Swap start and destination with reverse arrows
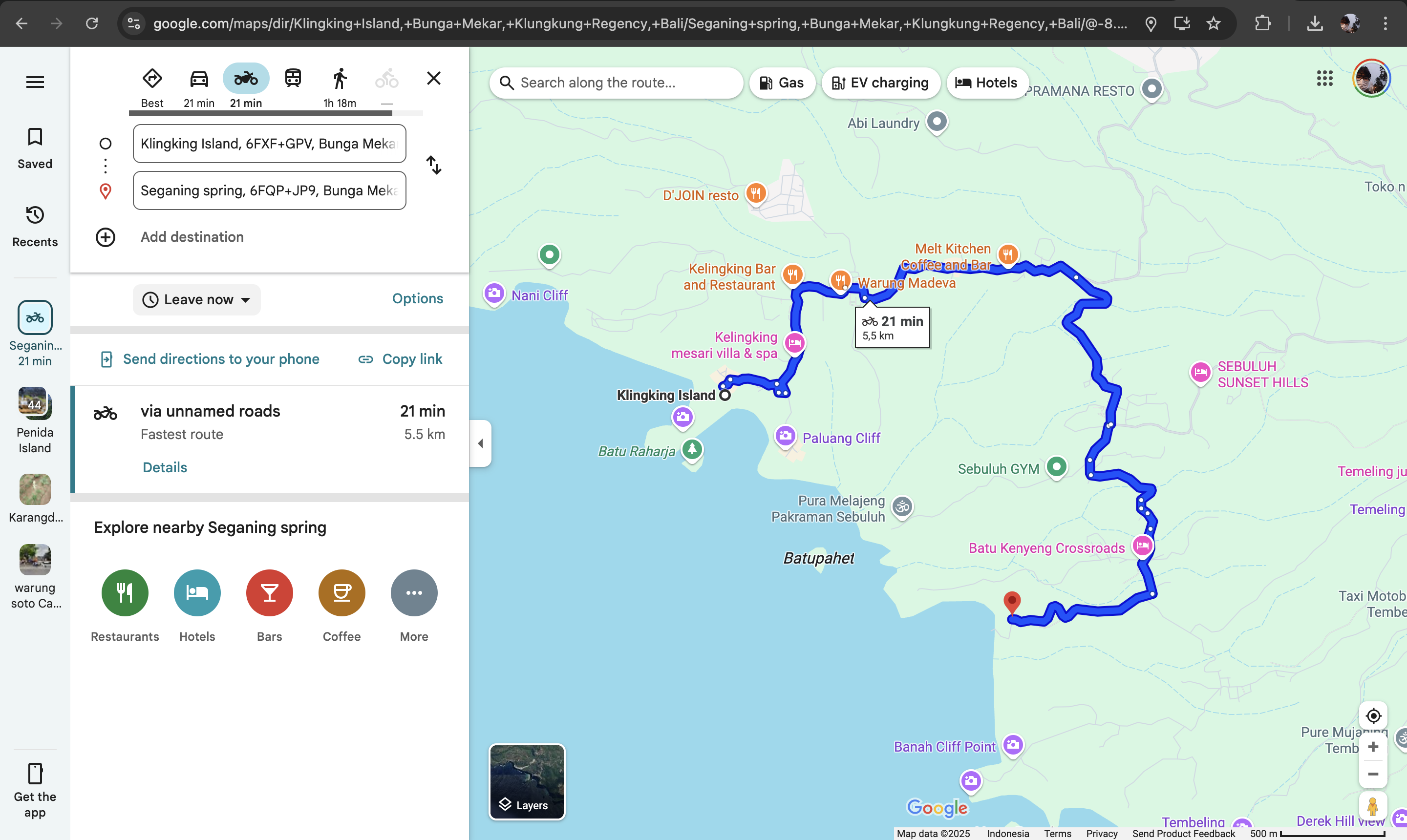 point(433,165)
